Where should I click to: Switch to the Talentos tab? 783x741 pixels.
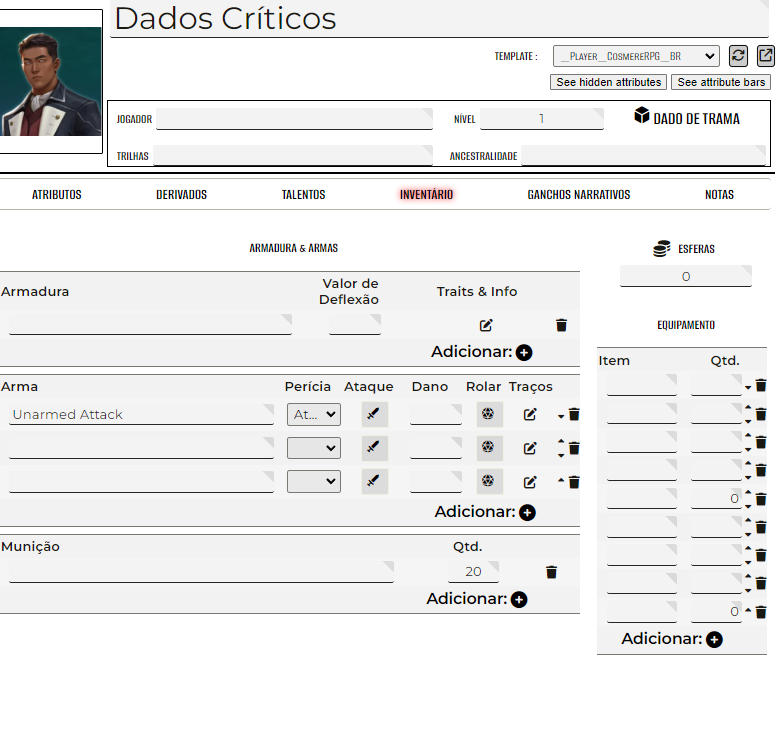point(304,195)
